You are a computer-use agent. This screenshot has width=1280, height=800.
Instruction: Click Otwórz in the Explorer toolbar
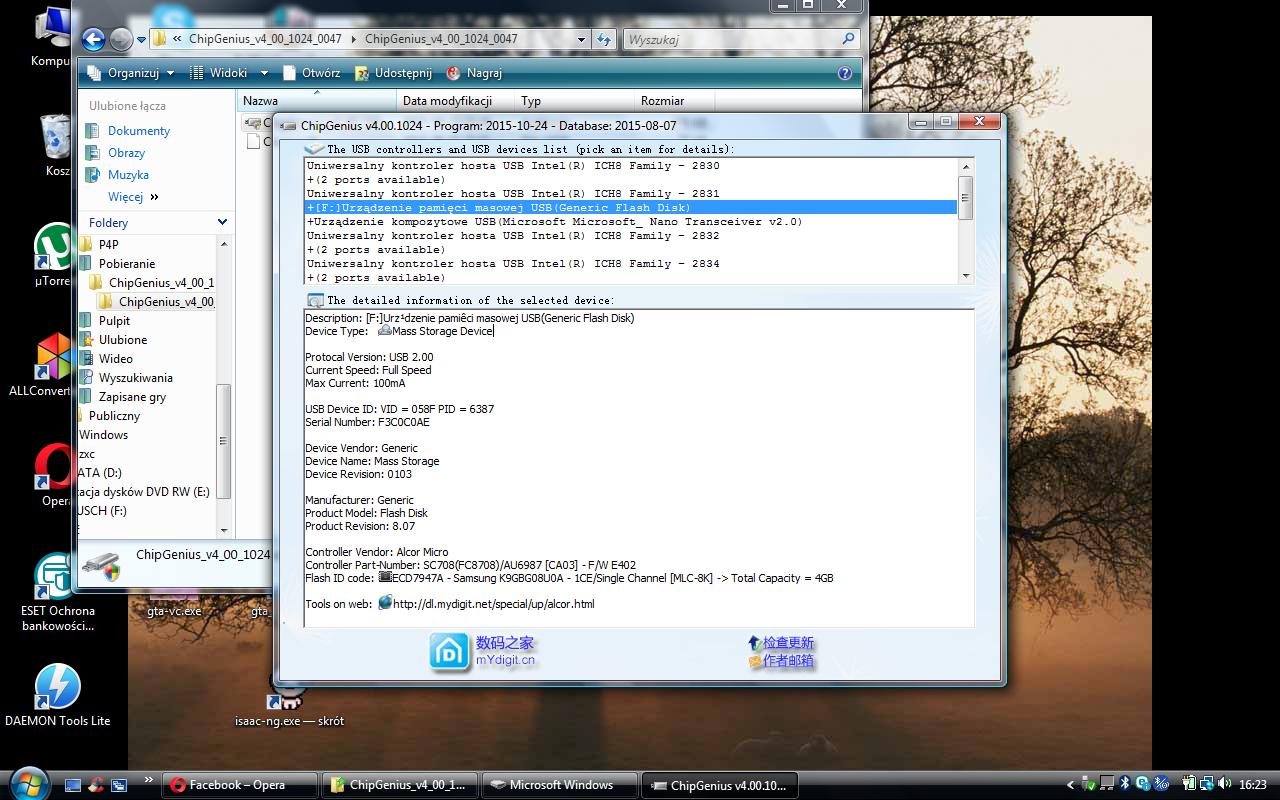pos(311,73)
